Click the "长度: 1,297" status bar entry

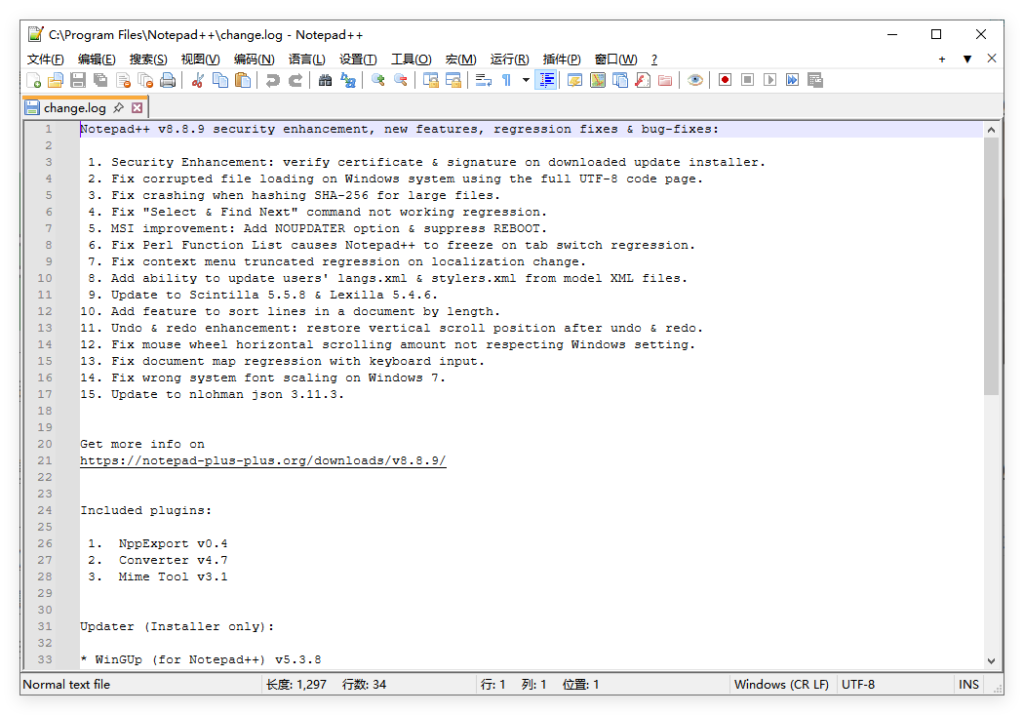(296, 684)
